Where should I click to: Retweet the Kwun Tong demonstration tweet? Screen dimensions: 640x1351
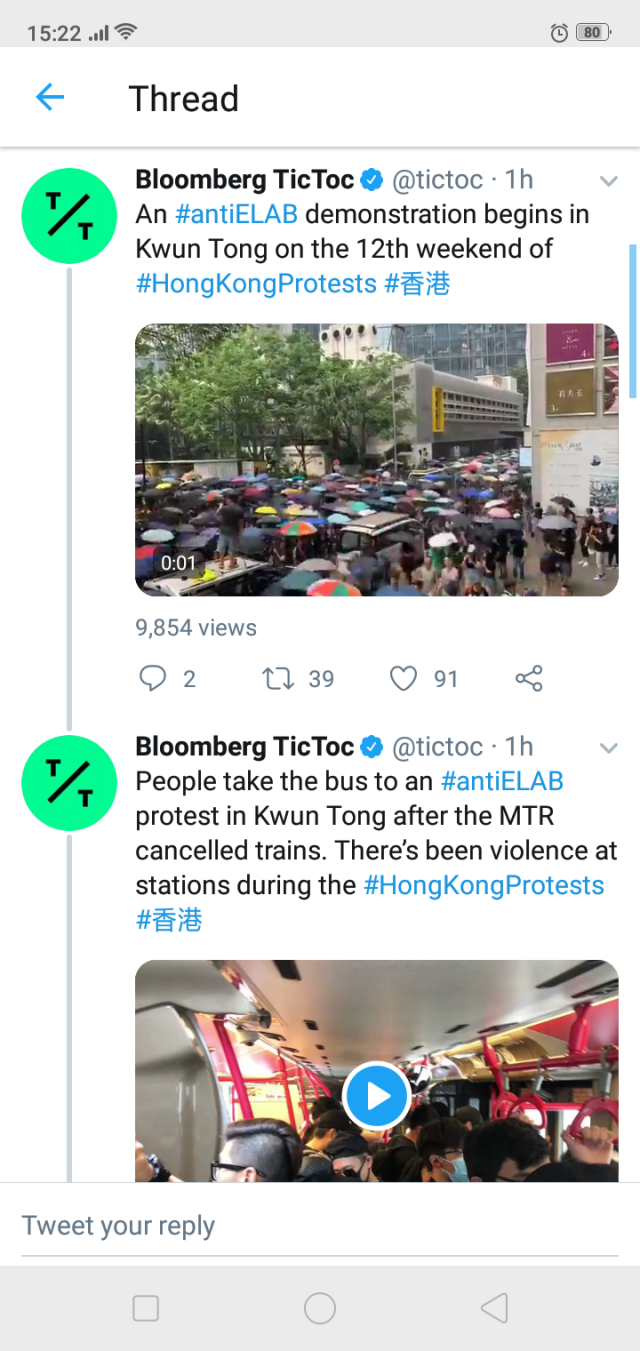coord(277,679)
